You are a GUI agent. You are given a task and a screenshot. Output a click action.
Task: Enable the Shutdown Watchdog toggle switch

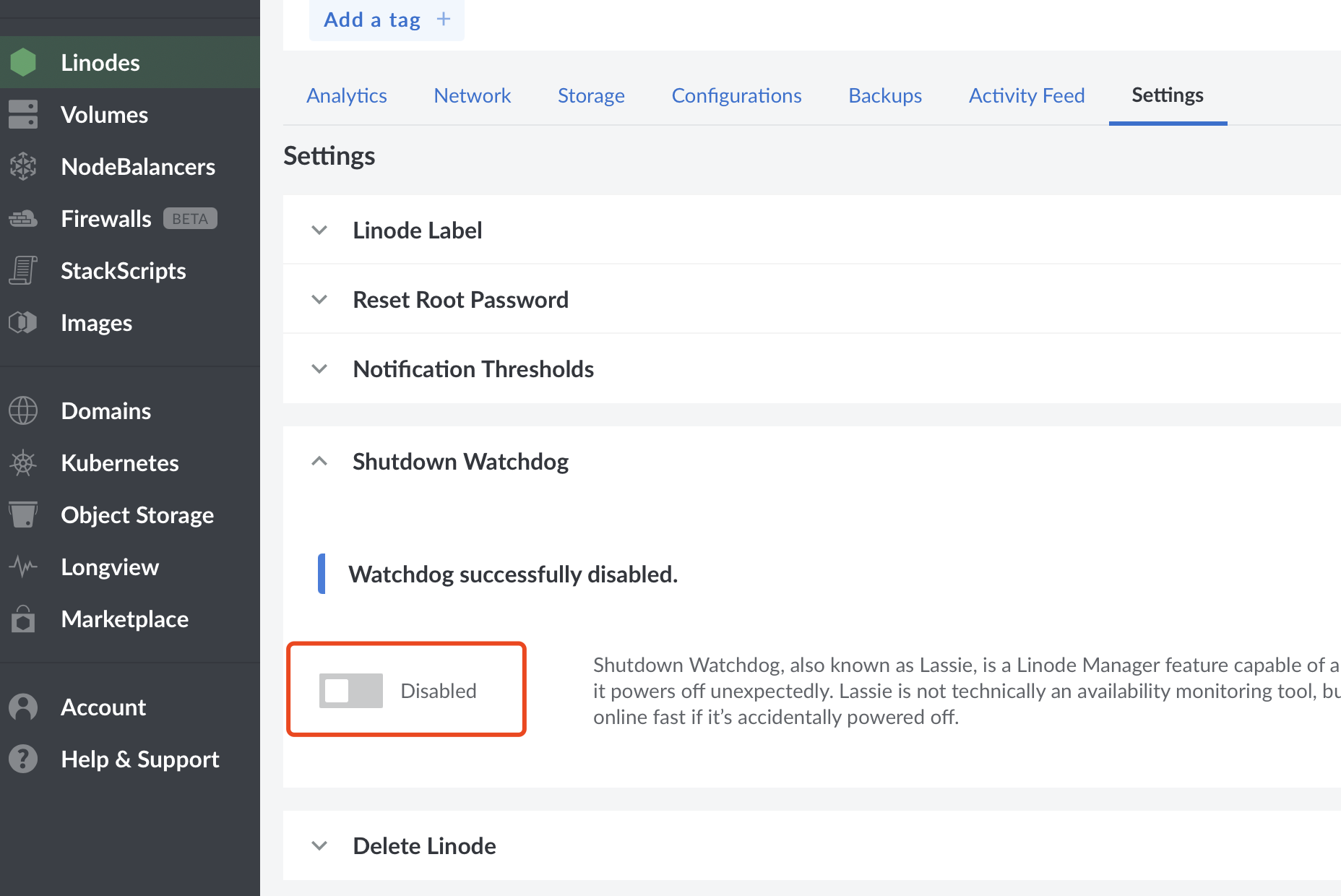click(x=351, y=691)
